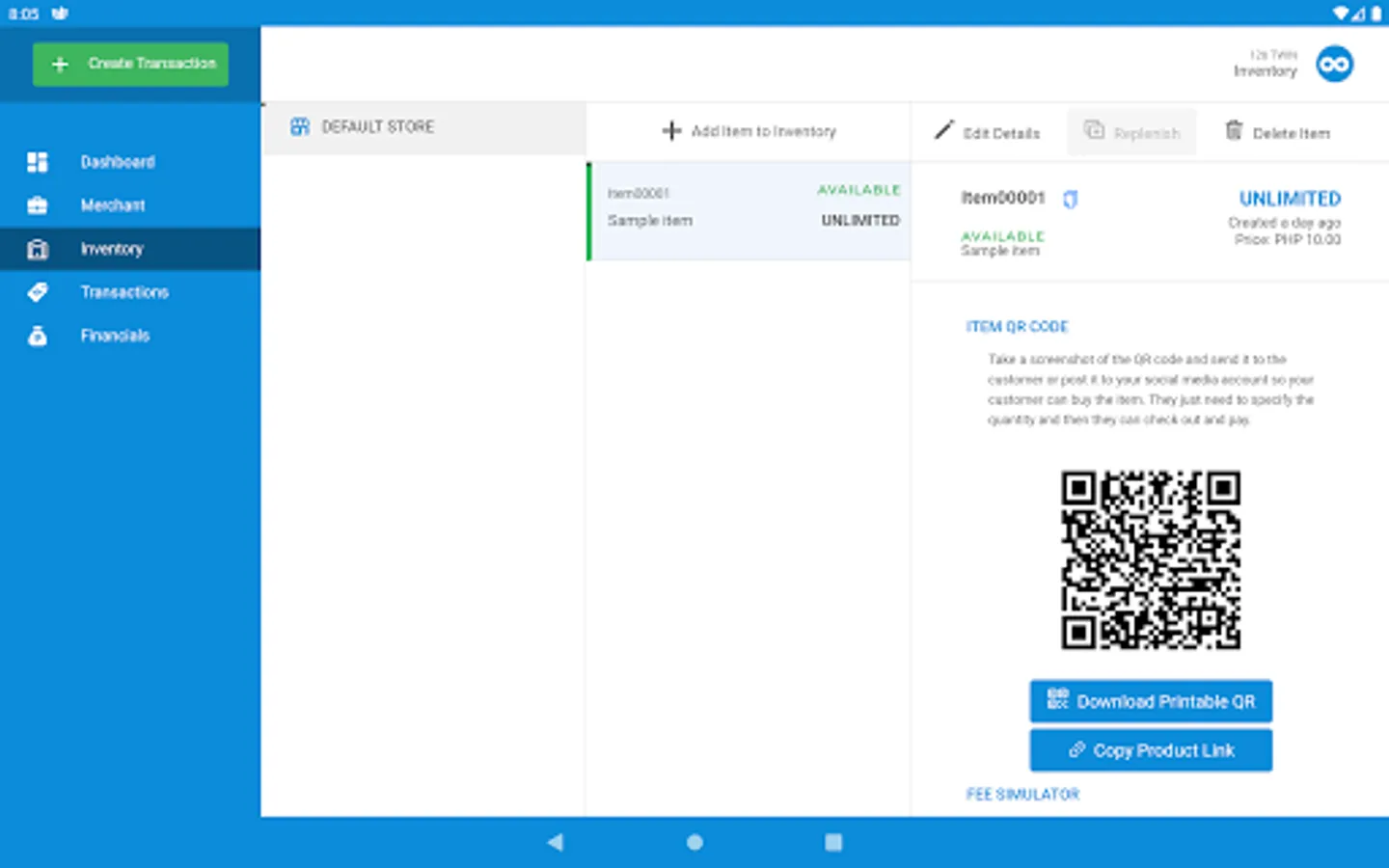Tap Android home navigation button

[694, 842]
